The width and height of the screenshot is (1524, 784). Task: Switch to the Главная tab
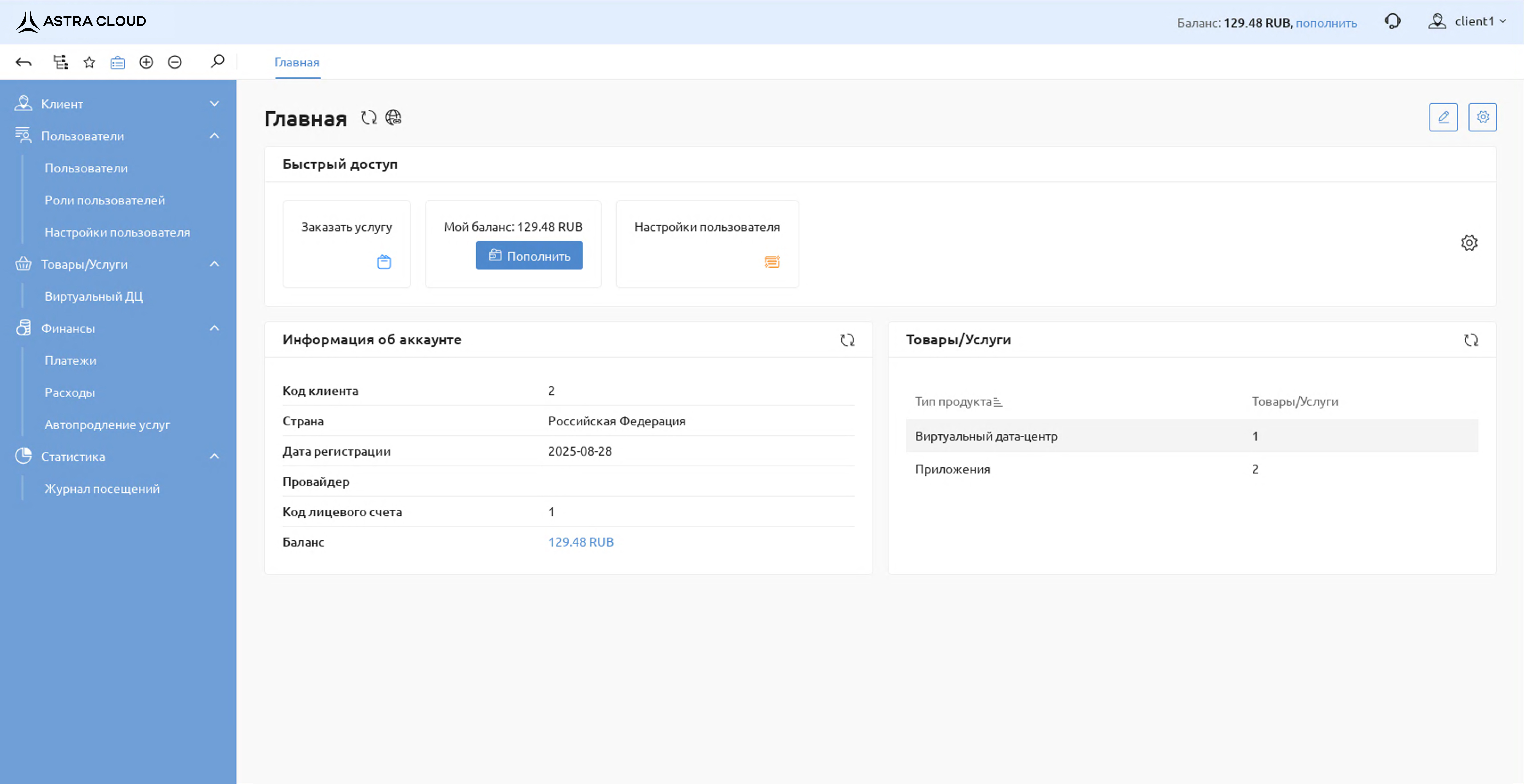tap(297, 63)
